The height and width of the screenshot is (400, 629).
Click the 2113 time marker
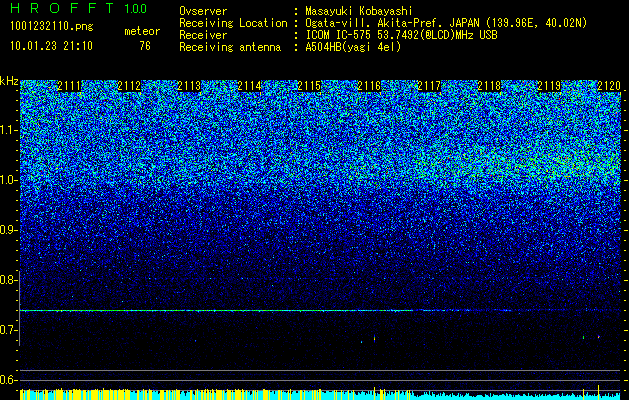tap(189, 86)
